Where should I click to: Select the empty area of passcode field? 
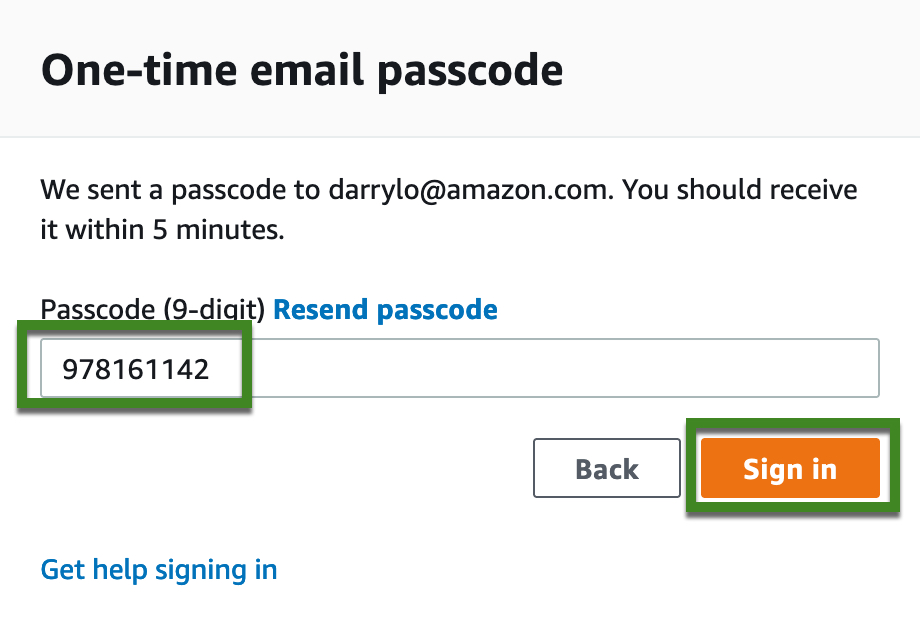pos(557,368)
